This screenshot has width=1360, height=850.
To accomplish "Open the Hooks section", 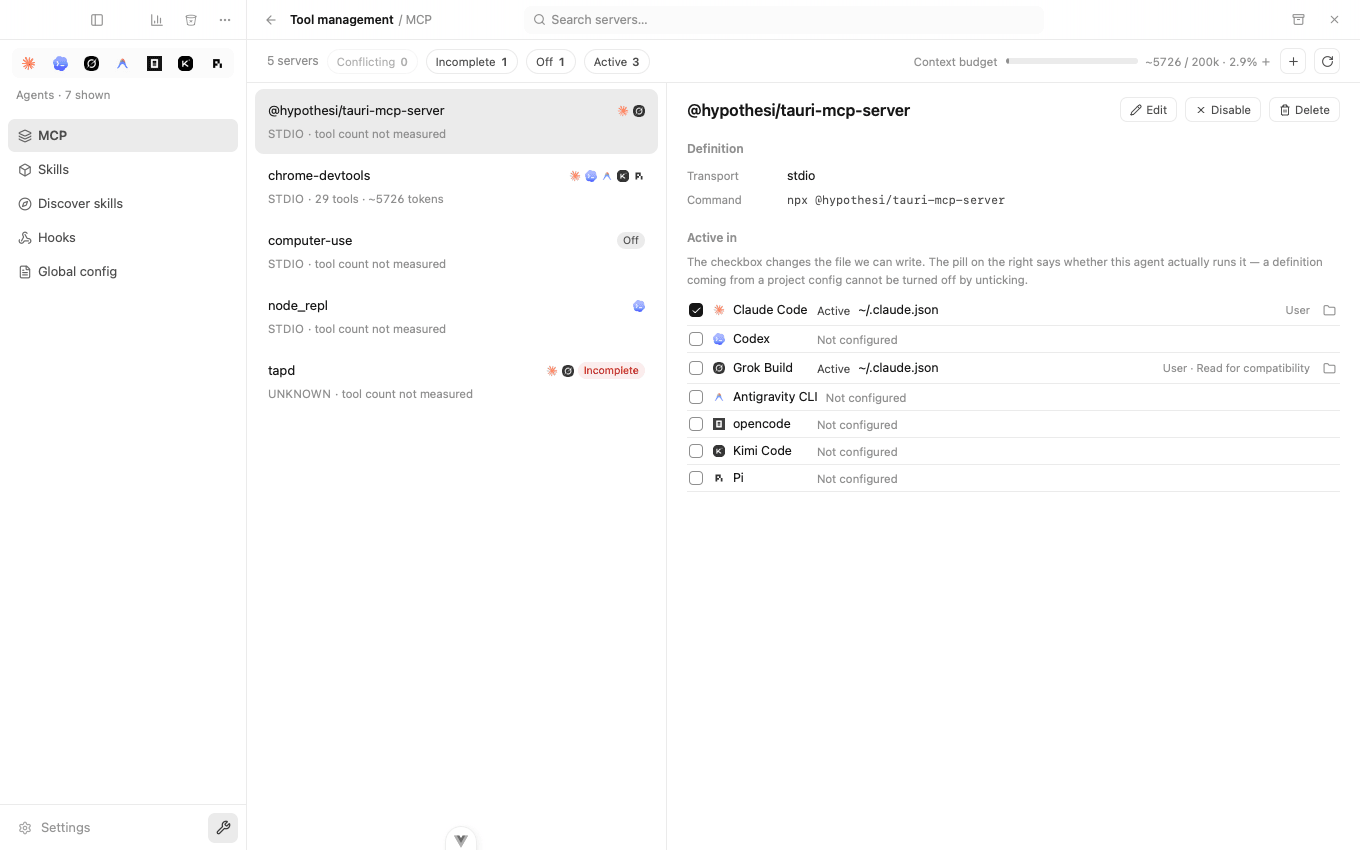I will (x=123, y=238).
